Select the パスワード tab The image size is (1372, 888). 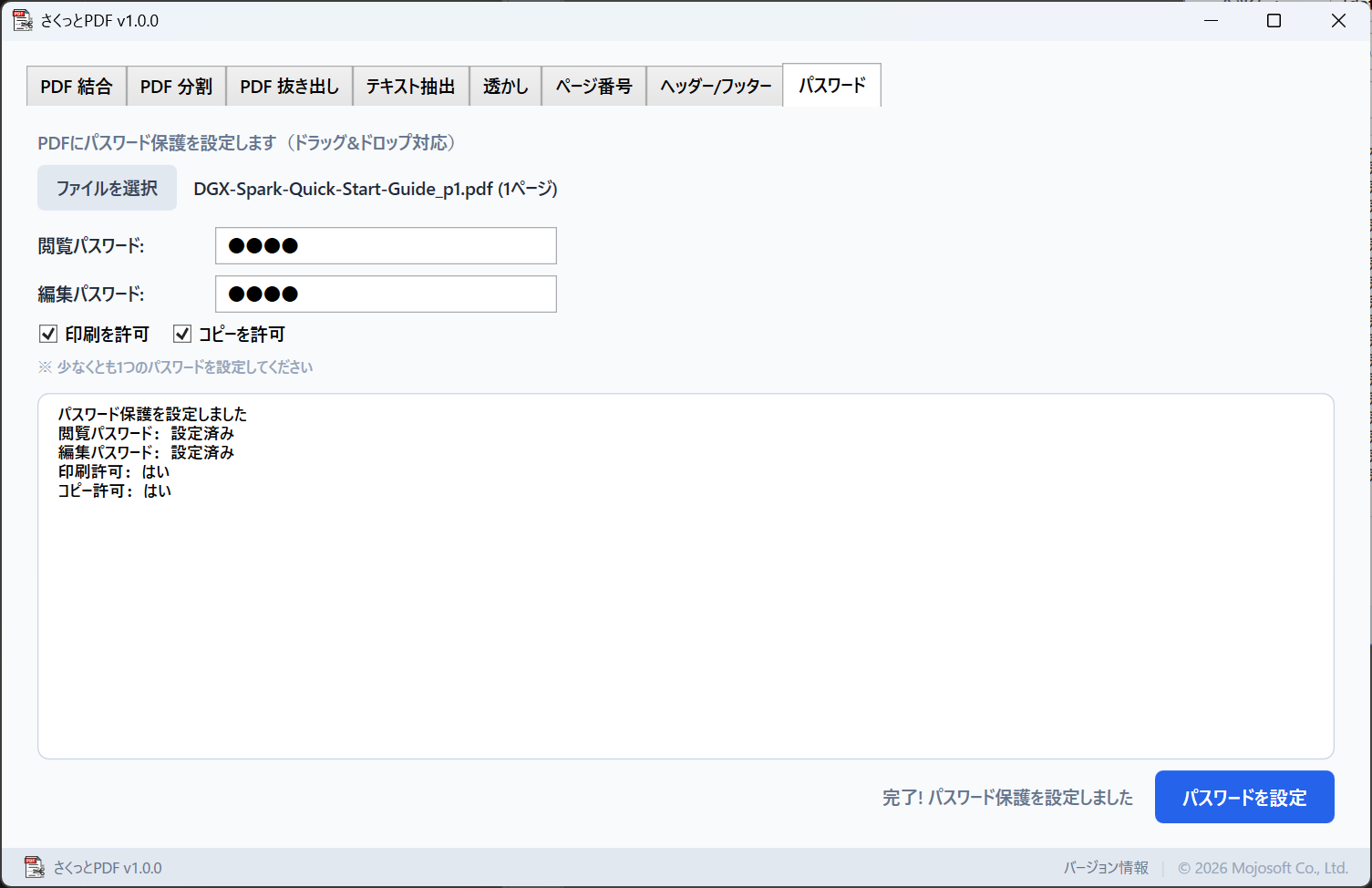(x=830, y=85)
